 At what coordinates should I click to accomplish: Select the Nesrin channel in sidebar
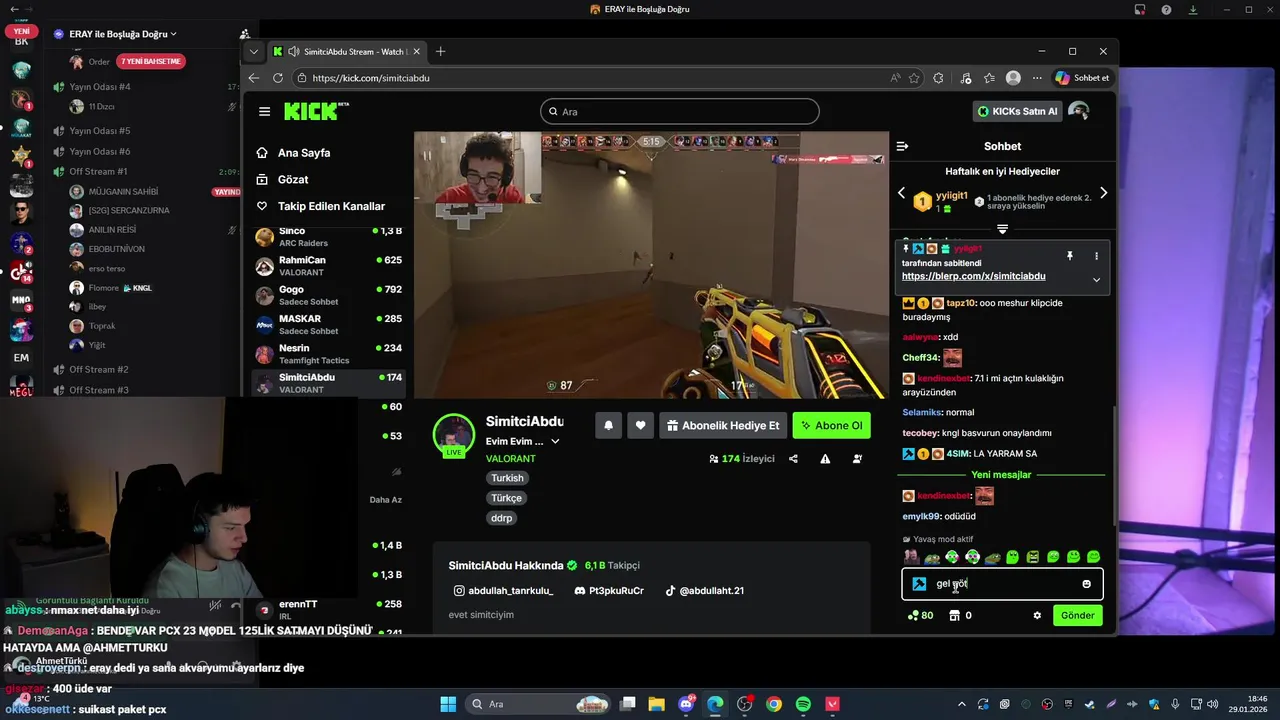[x=329, y=354]
